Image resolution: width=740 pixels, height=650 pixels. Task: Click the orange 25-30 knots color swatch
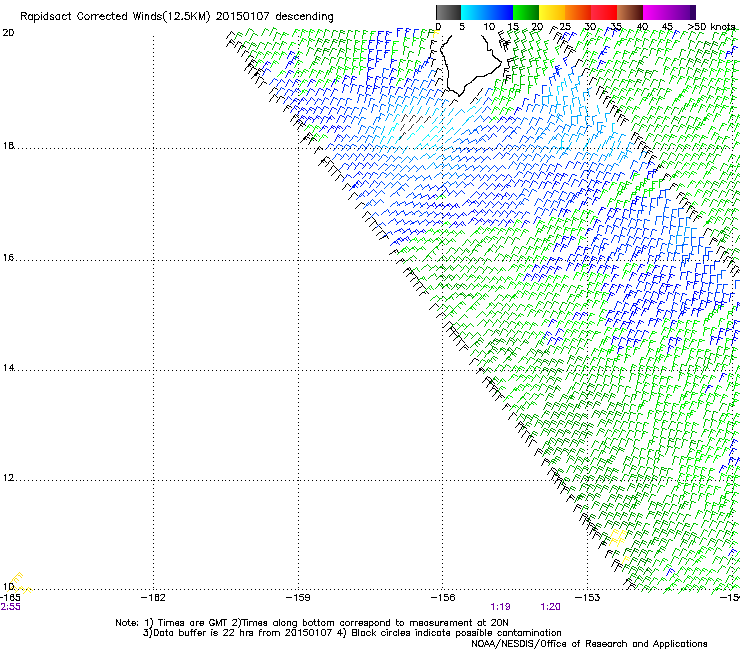click(578, 12)
